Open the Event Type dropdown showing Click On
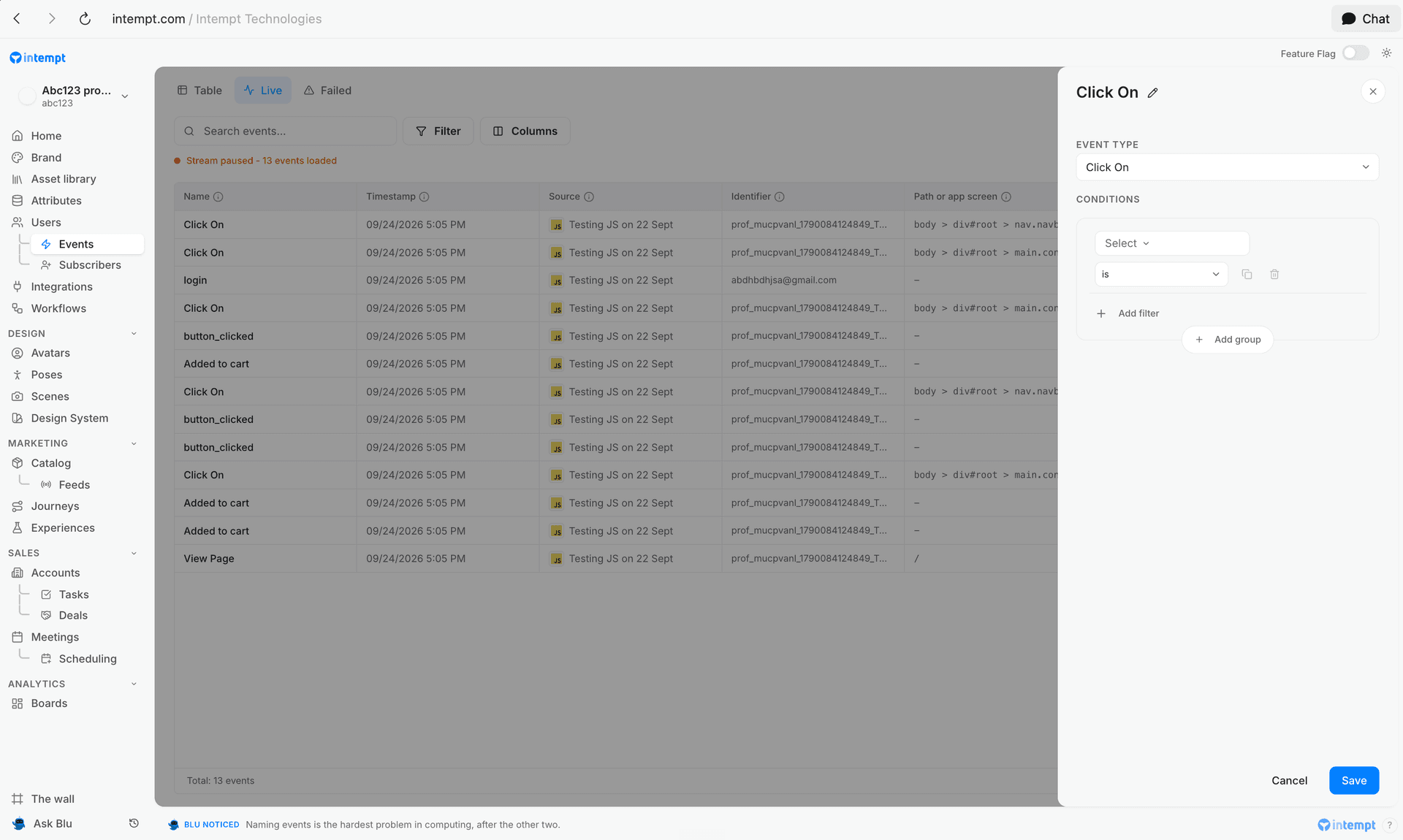1403x840 pixels. (x=1227, y=167)
